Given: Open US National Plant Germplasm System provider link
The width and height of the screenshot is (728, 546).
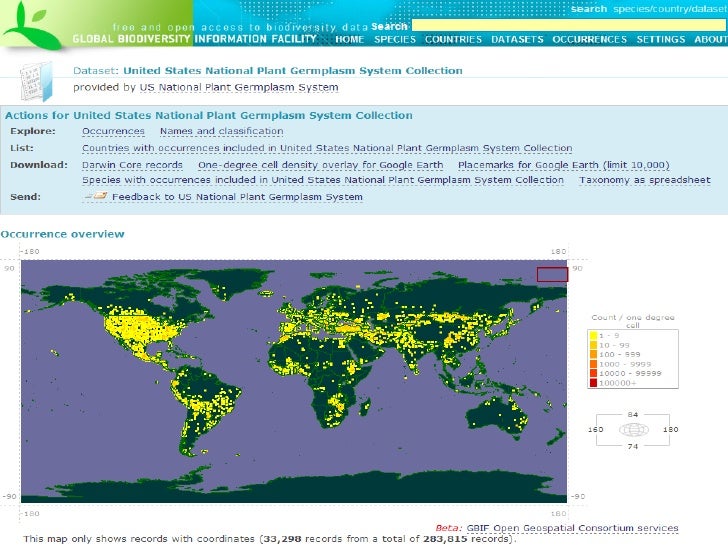Looking at the screenshot, I should pyautogui.click(x=239, y=87).
